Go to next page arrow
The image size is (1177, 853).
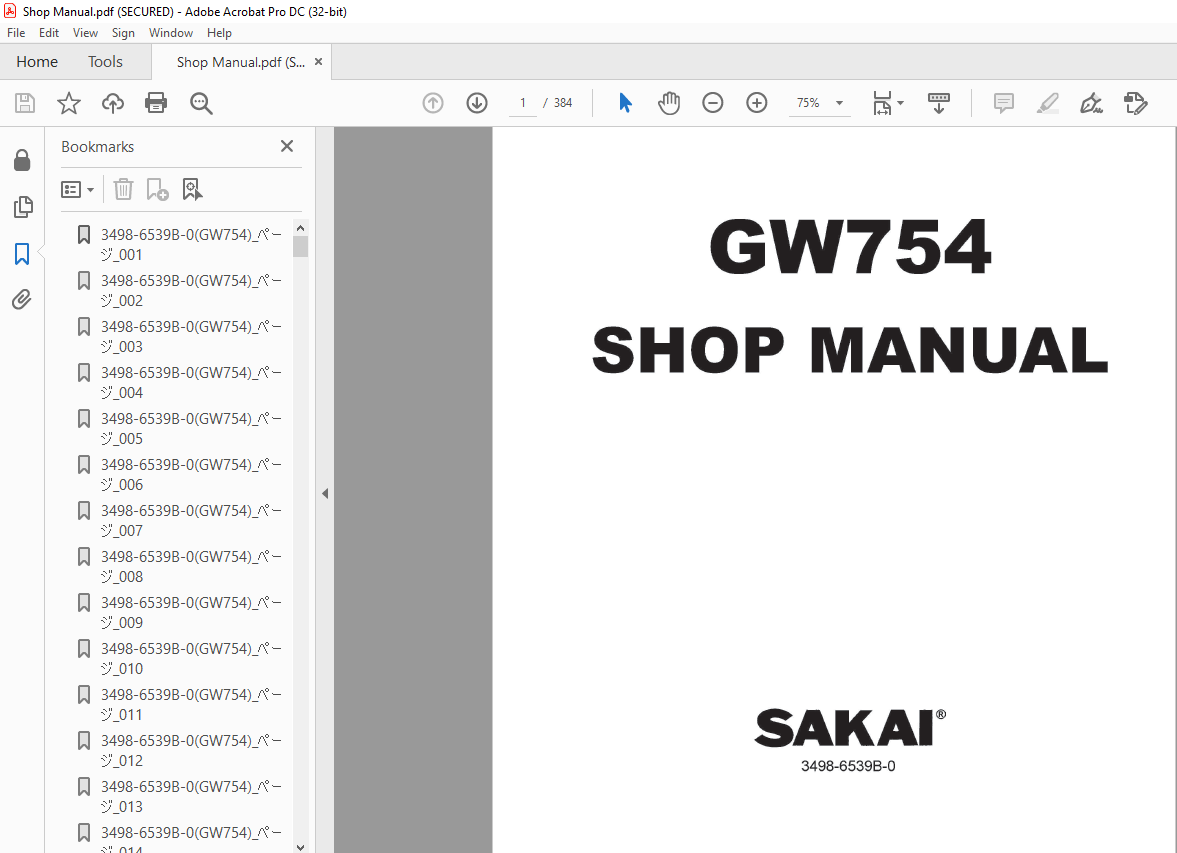477,103
